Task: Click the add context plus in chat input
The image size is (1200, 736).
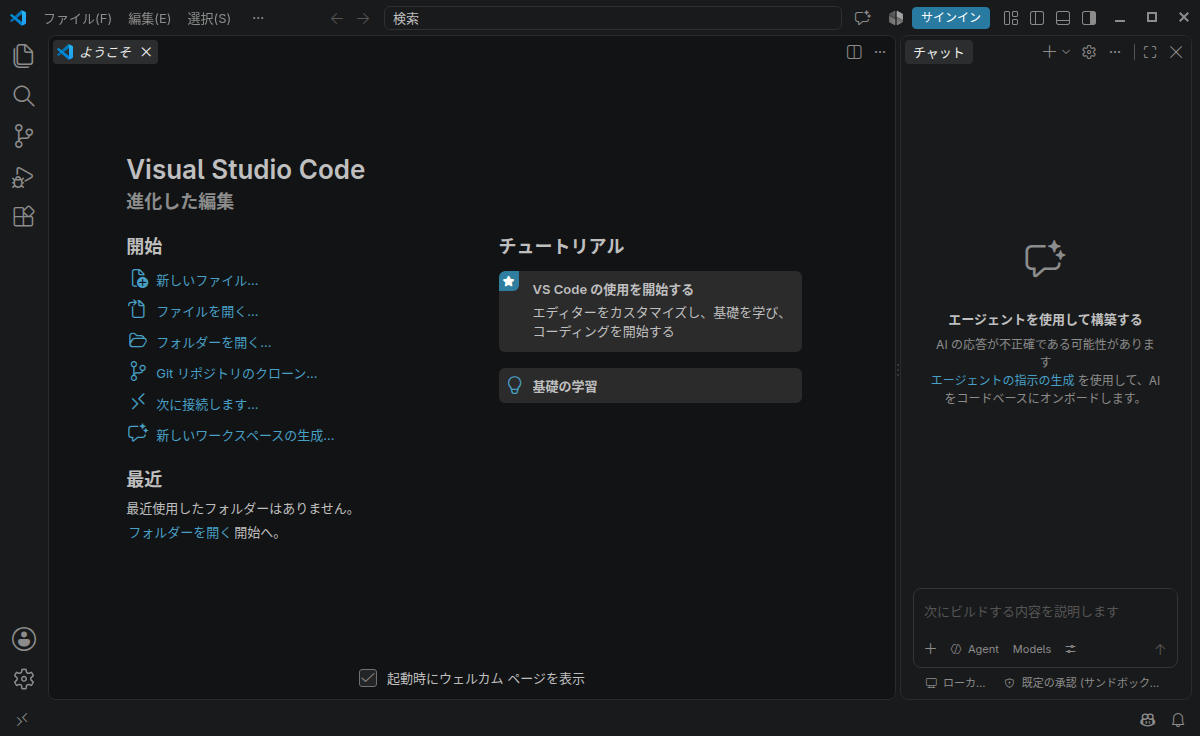Action: (930, 649)
